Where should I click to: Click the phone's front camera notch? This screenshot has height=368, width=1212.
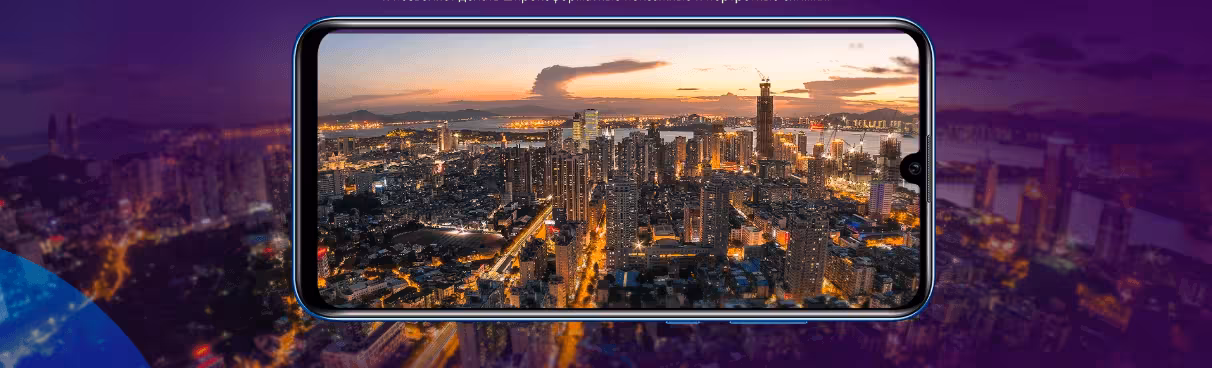point(912,168)
